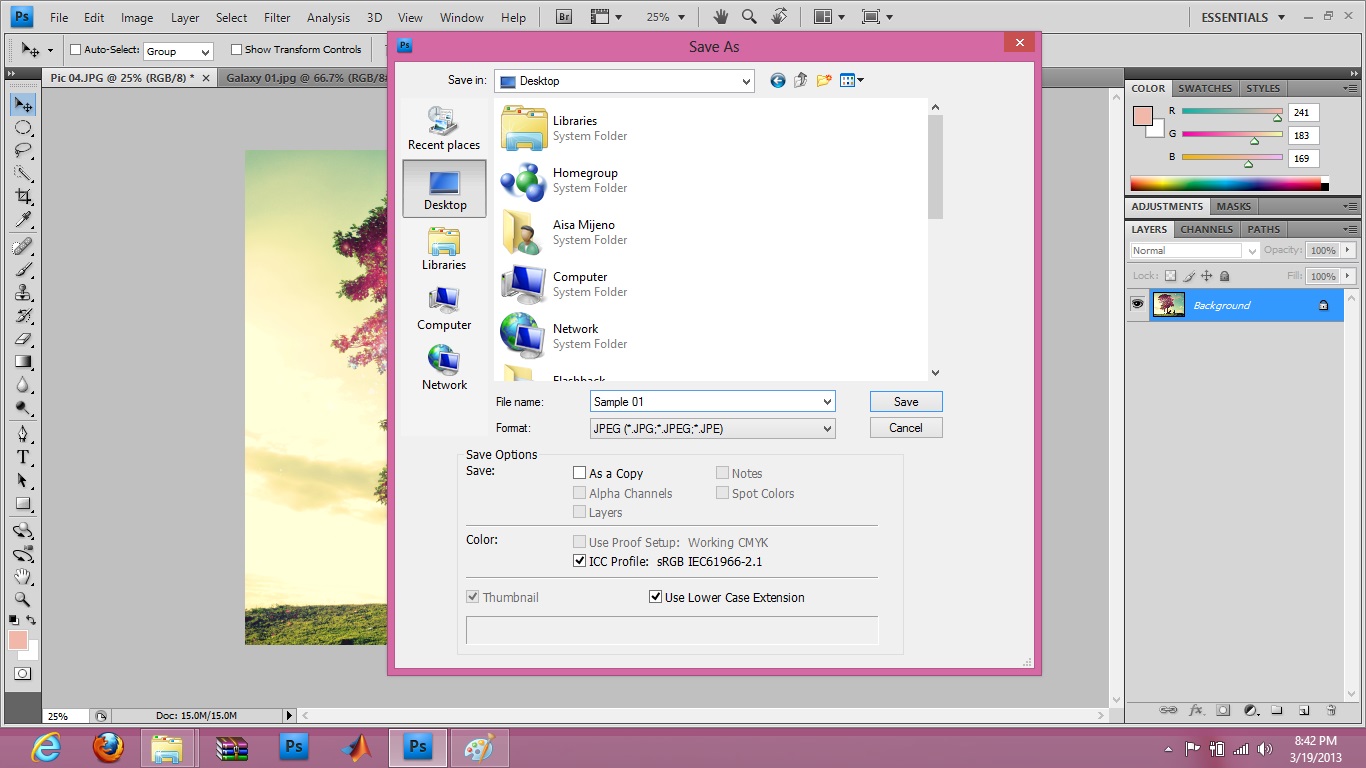The width and height of the screenshot is (1366, 768).
Task: Hide the Background layer with eye icon
Action: tap(1137, 304)
